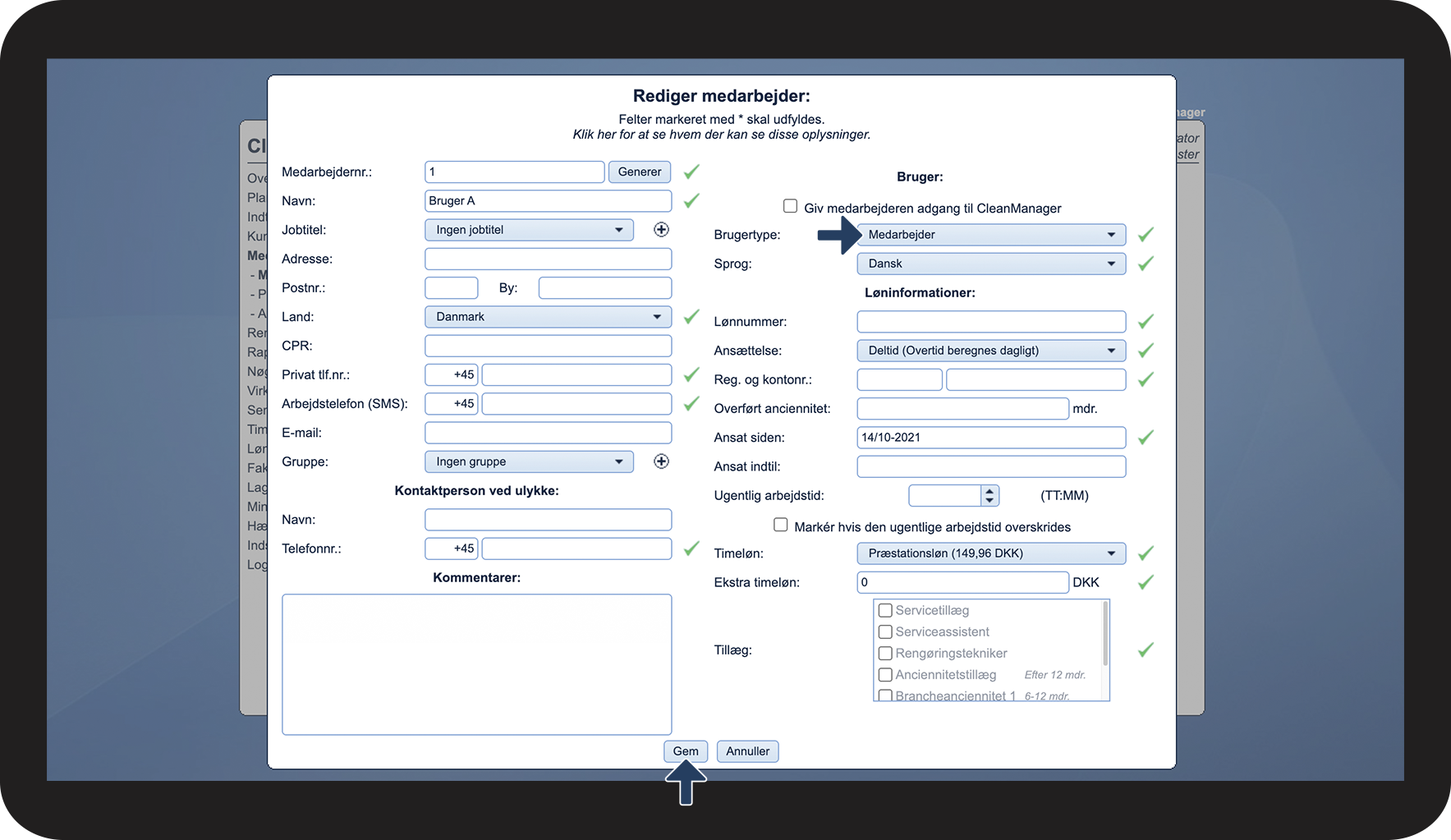The height and width of the screenshot is (840, 1451).
Task: Click green checkmark next to Medarbejdernr. field
Action: [x=692, y=172]
